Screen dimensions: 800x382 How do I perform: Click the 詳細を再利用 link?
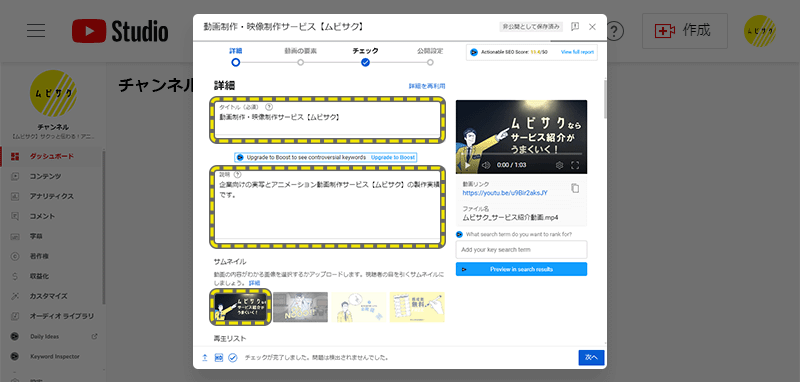click(x=427, y=86)
